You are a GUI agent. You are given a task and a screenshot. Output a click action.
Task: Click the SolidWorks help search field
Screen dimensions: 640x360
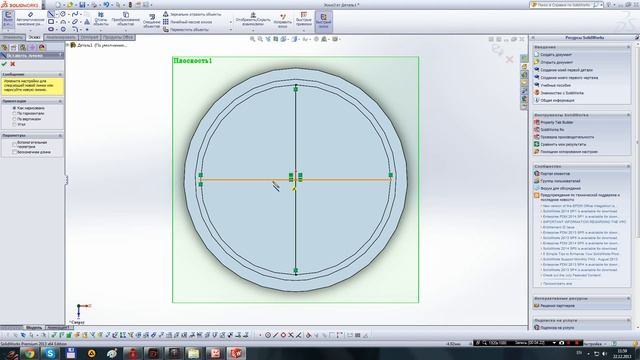pyautogui.click(x=565, y=5)
